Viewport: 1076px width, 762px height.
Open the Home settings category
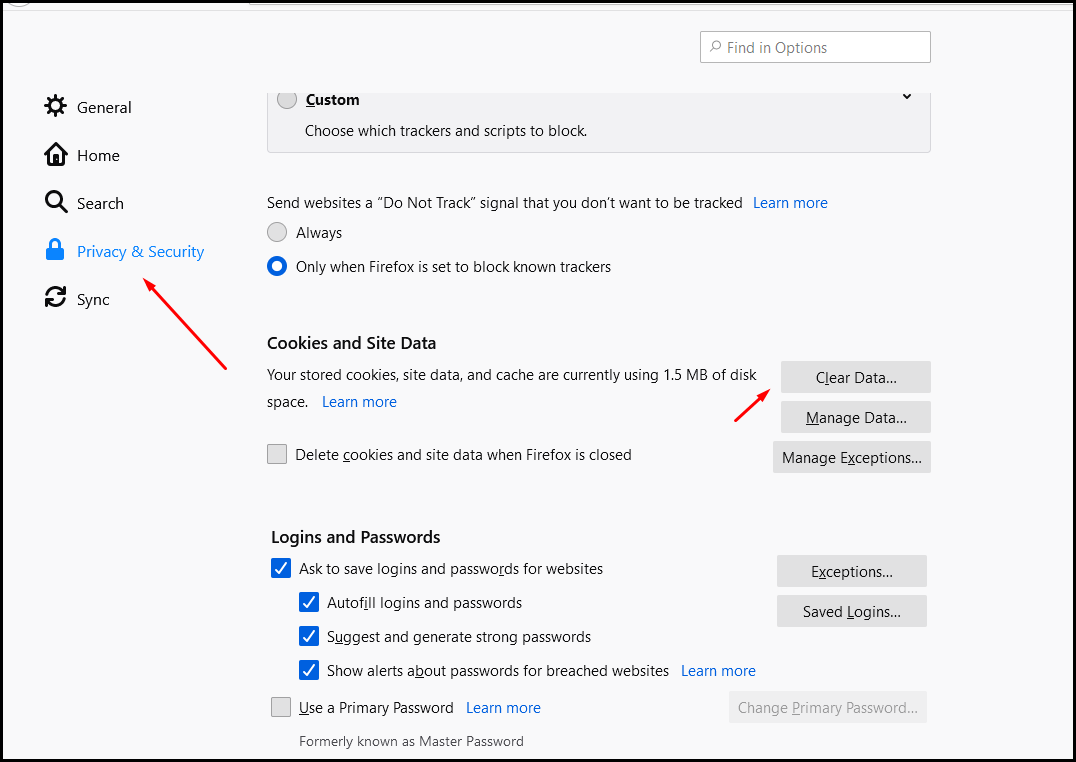click(x=98, y=156)
